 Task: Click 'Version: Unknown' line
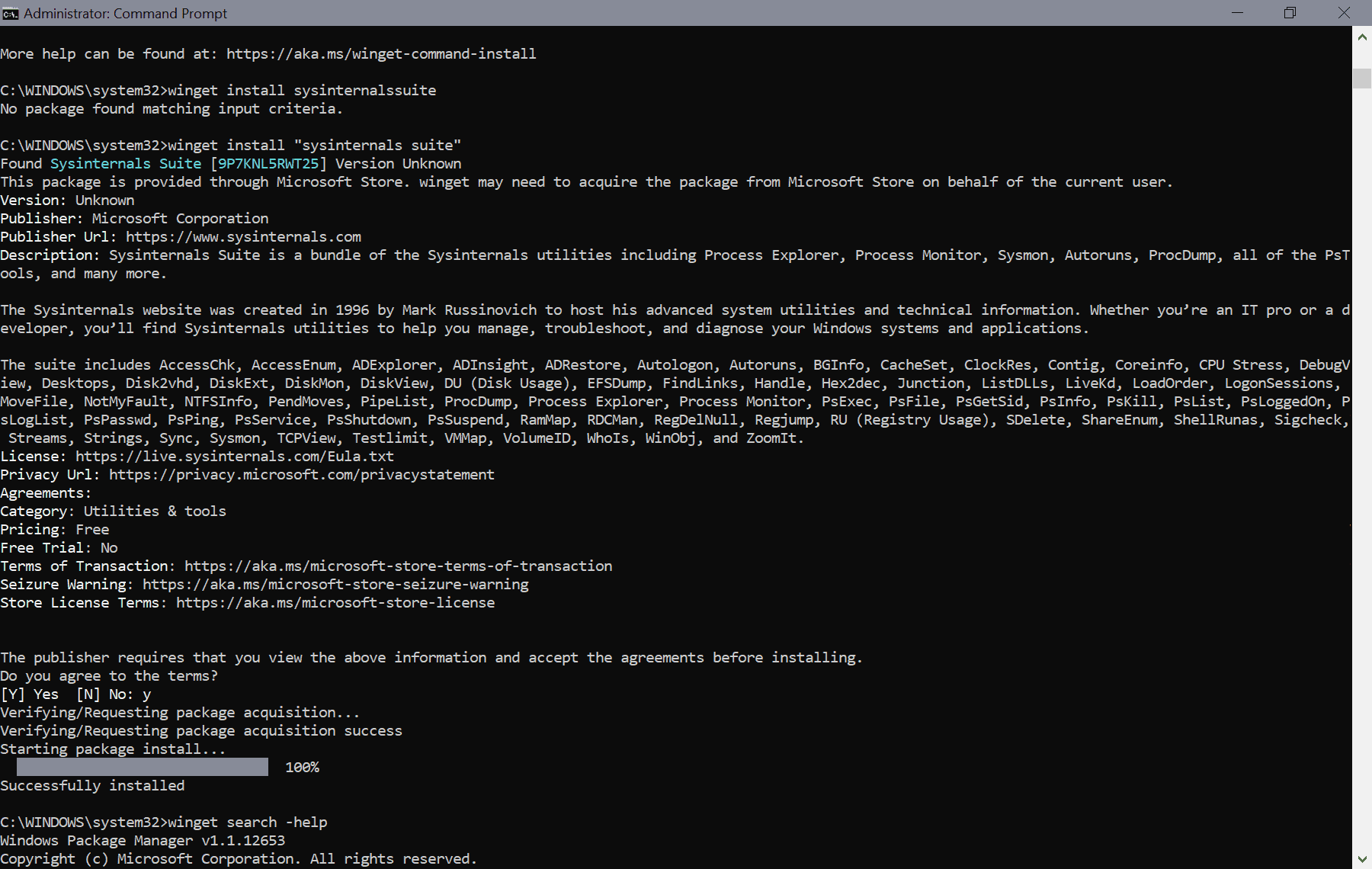tap(67, 200)
